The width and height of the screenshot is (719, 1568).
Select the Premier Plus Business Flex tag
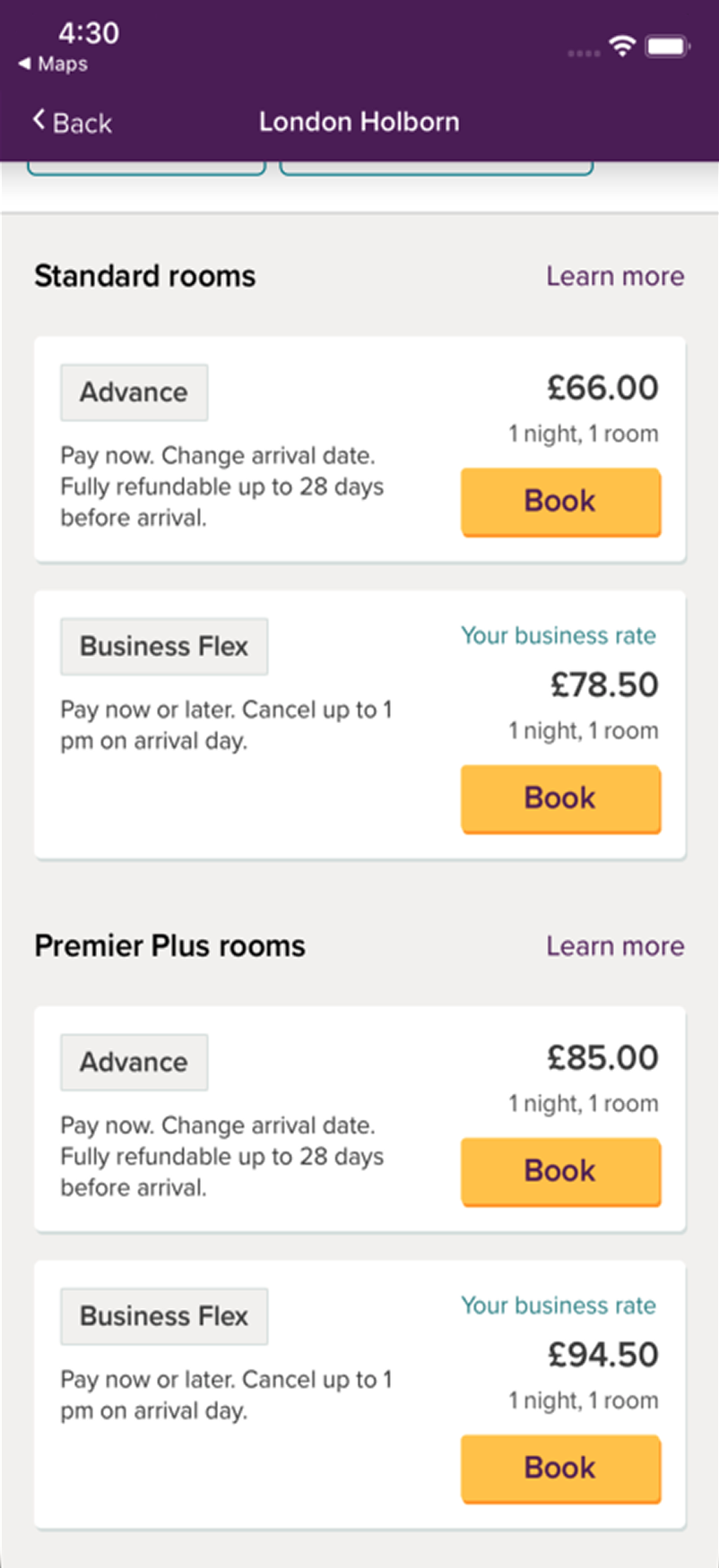pos(164,1316)
